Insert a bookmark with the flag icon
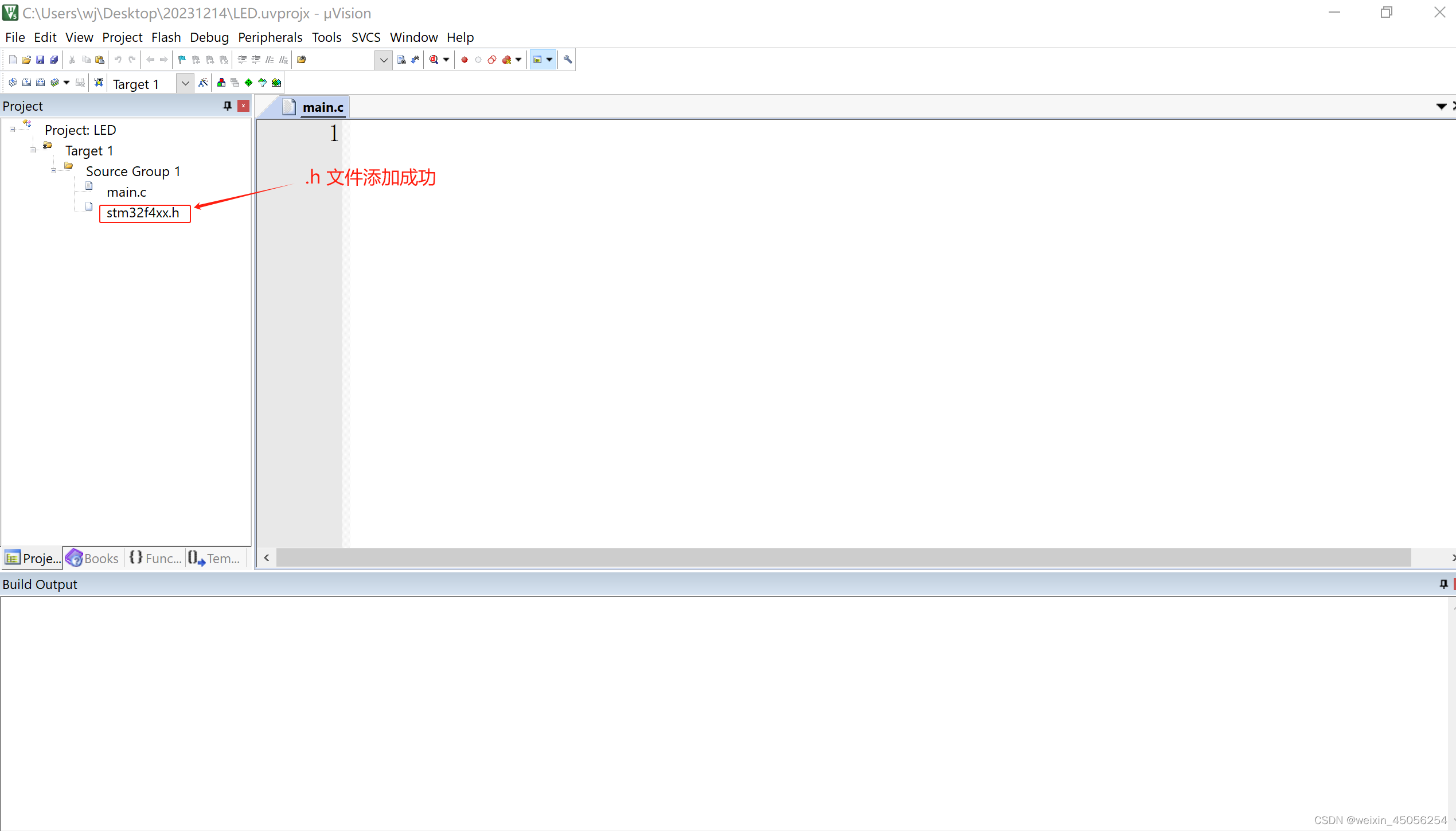Viewport: 1456px width, 831px height. tap(182, 60)
